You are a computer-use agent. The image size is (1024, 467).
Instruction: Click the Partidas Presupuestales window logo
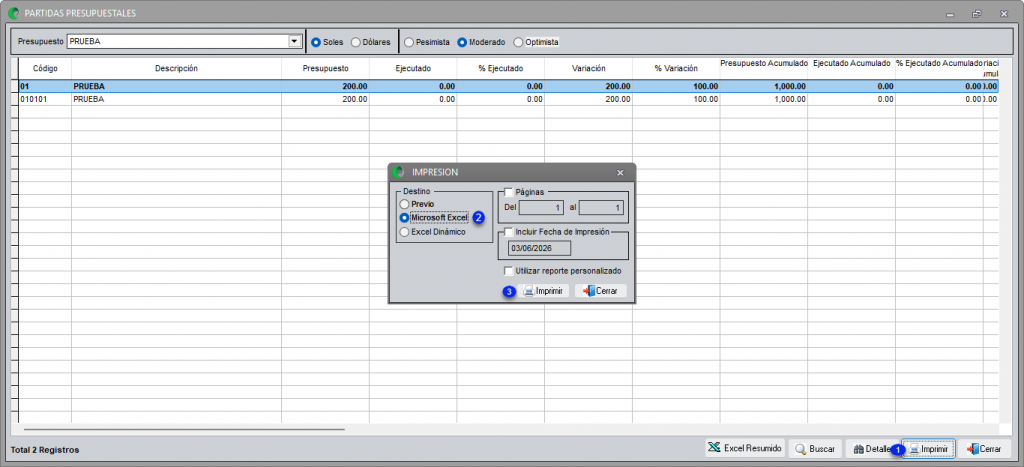(12, 13)
